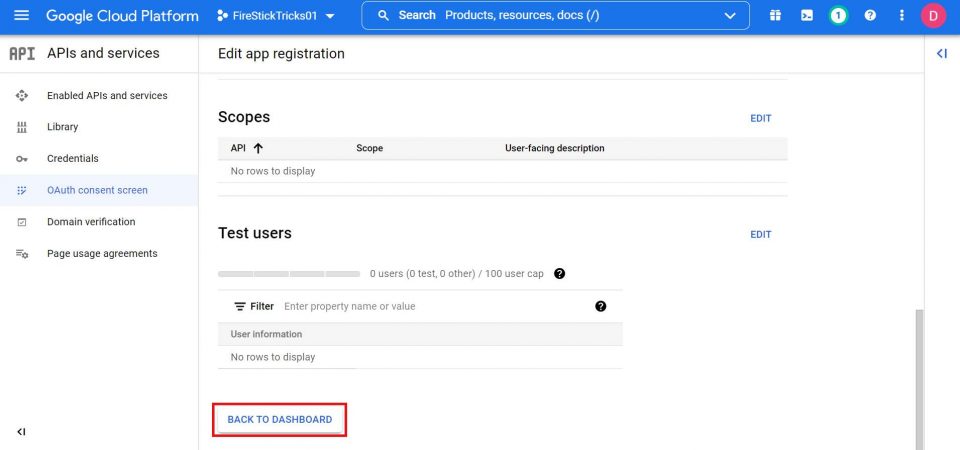Select Domain verification menu item

click(91, 222)
